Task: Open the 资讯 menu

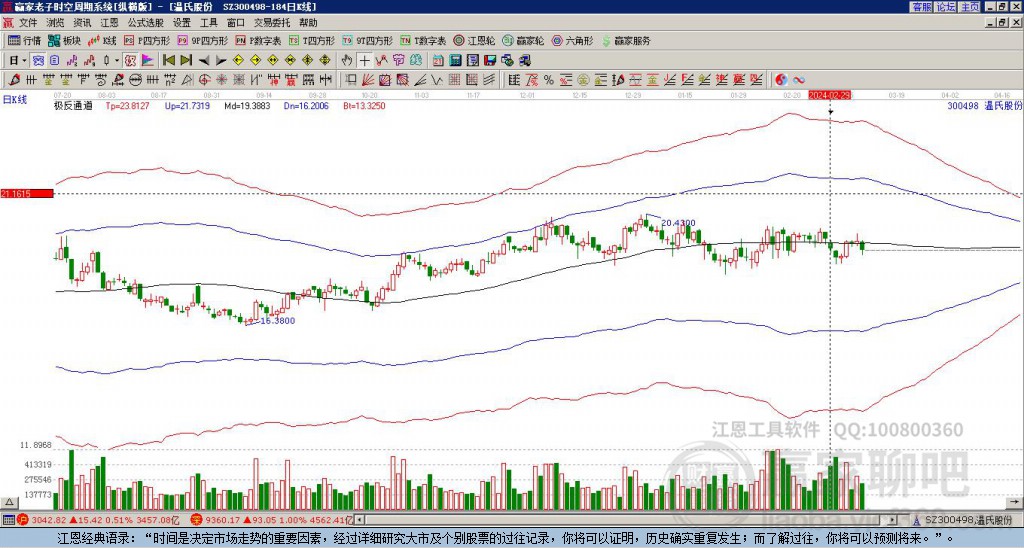Action: tap(82, 23)
